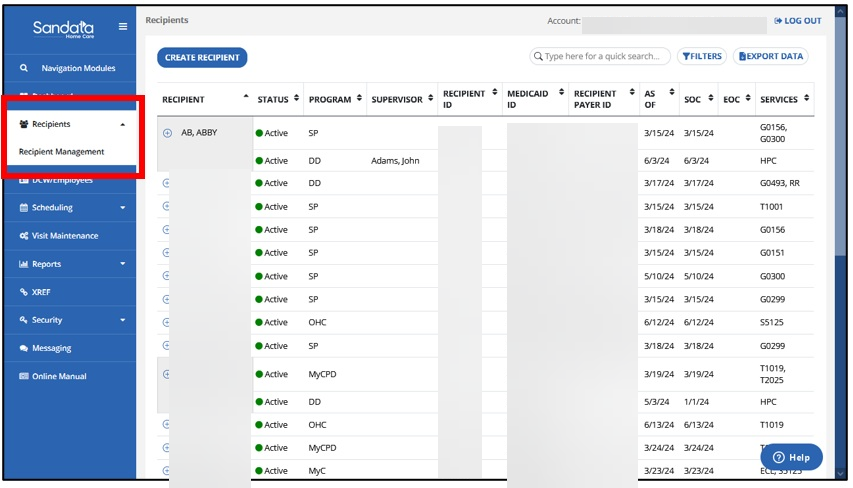Click the Navigation Modules search icon
853x488 pixels.
coord(24,68)
